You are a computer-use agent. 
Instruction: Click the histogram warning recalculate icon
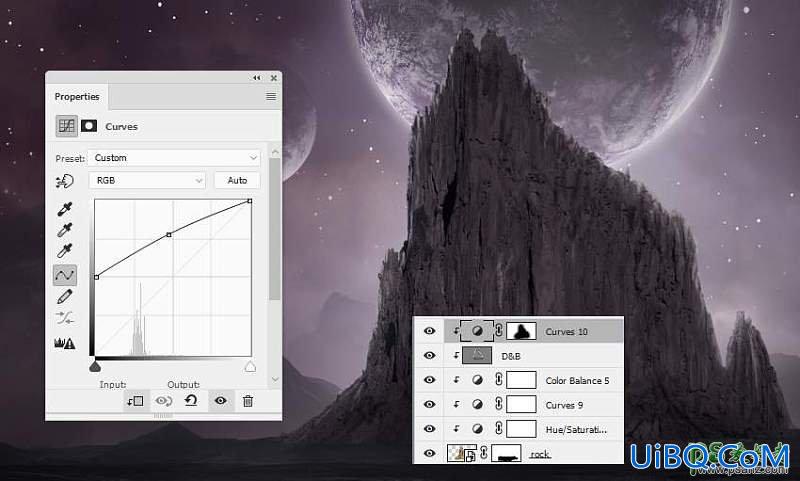tap(65, 343)
